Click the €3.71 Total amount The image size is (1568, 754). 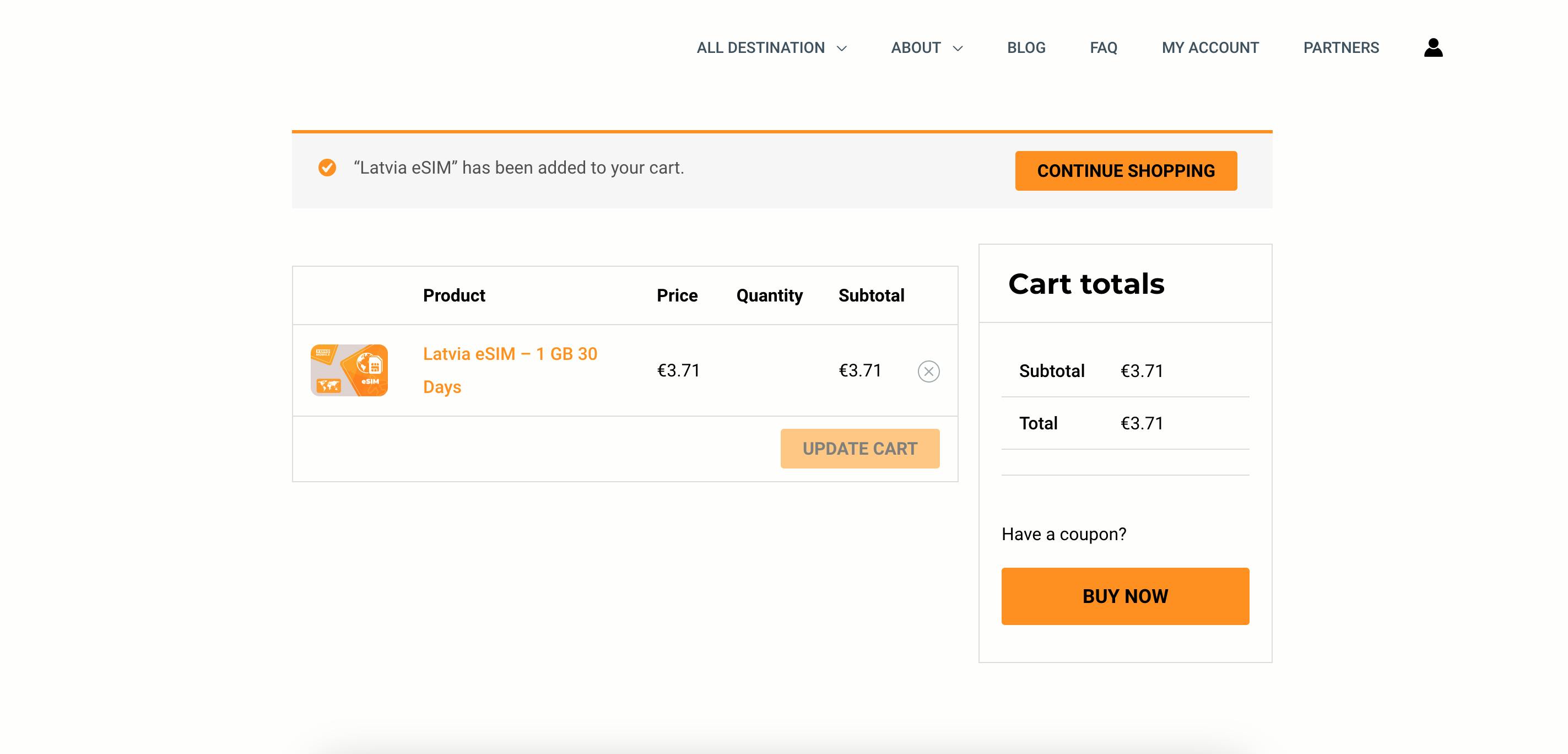(x=1142, y=423)
